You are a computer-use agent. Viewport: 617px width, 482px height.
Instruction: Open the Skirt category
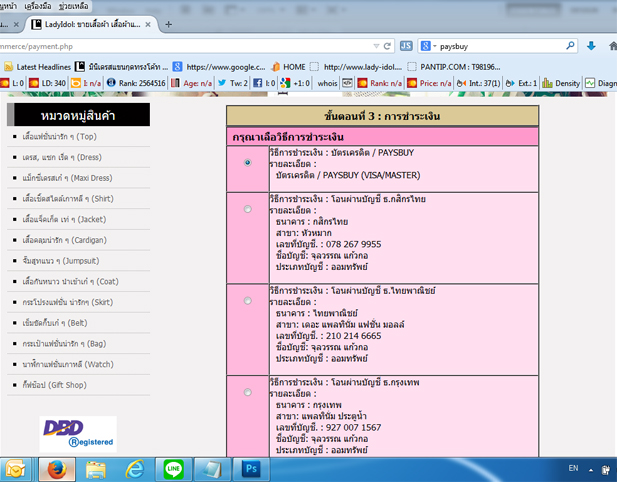[68, 302]
